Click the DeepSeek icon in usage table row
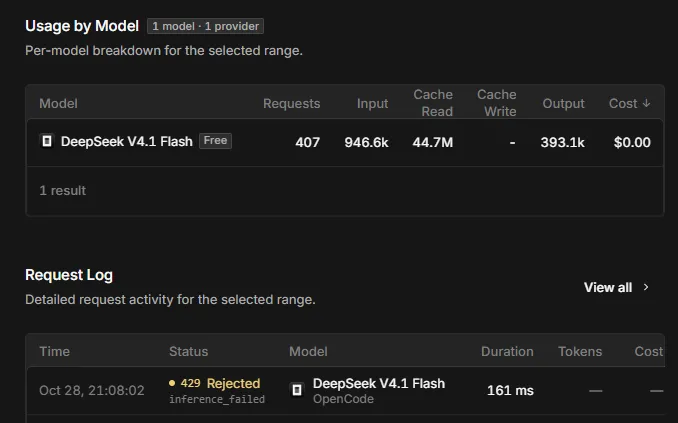The height and width of the screenshot is (423, 678). [47, 141]
